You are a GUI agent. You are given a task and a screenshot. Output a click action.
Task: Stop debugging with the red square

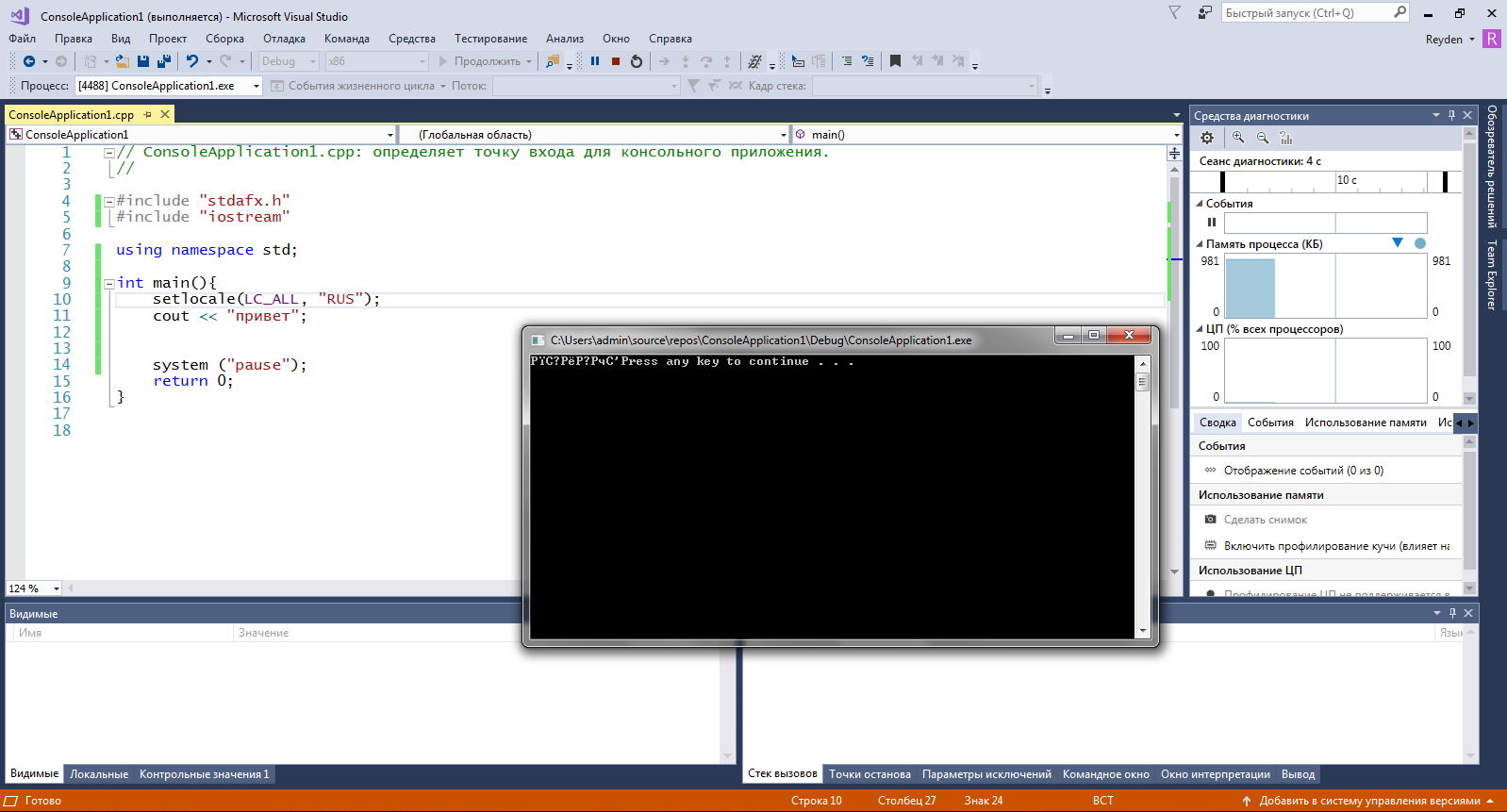[x=616, y=61]
